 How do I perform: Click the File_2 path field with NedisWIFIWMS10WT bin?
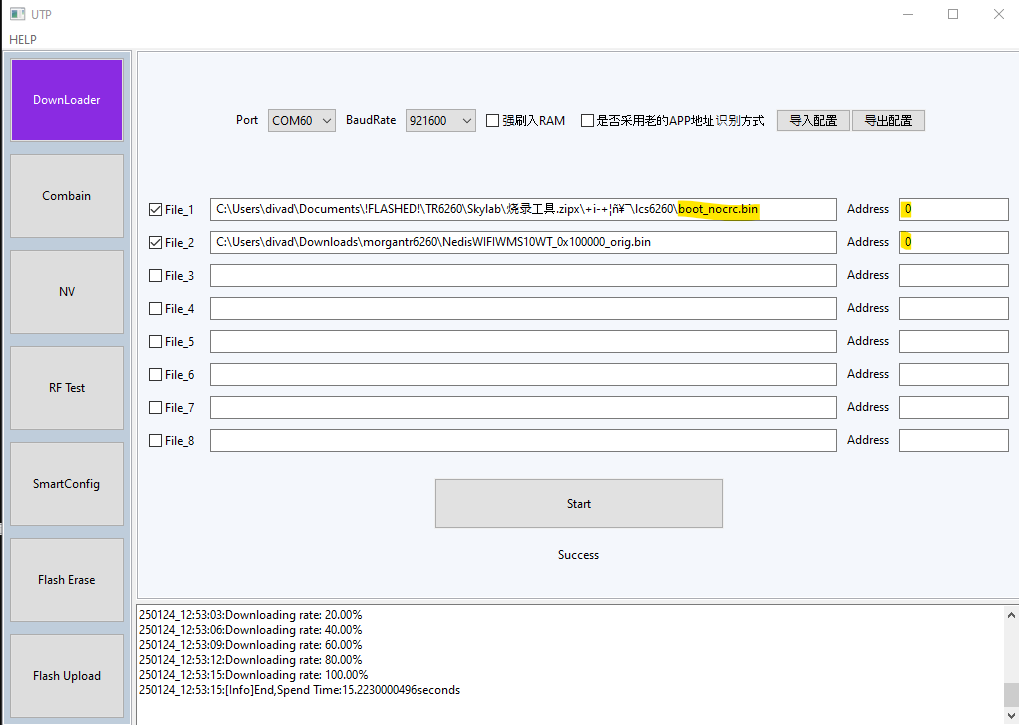pos(523,242)
